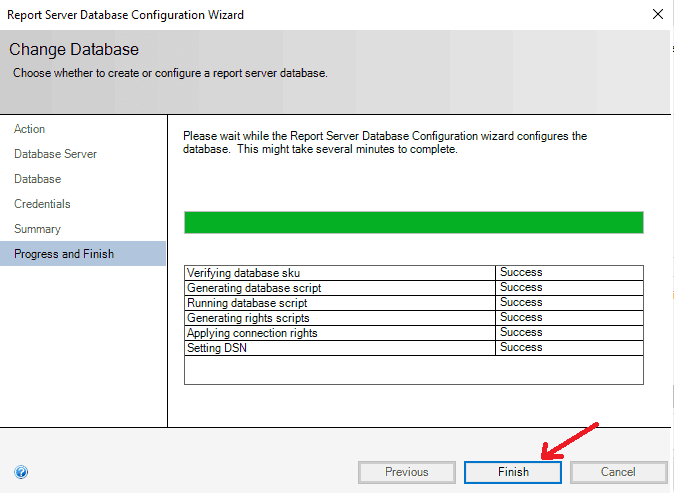Select the Action step in sidebar
This screenshot has width=674, height=493.
click(x=30, y=129)
